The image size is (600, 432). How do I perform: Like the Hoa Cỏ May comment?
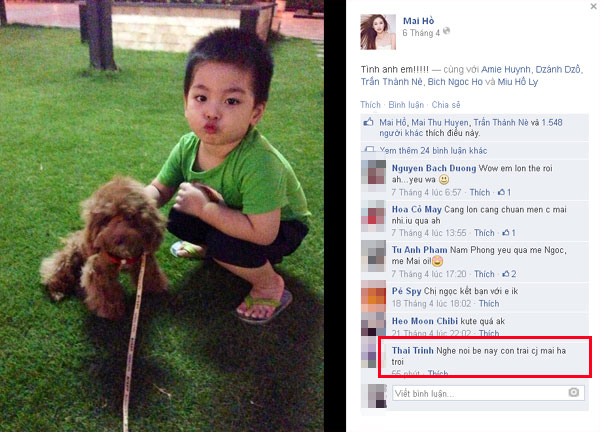(484, 233)
